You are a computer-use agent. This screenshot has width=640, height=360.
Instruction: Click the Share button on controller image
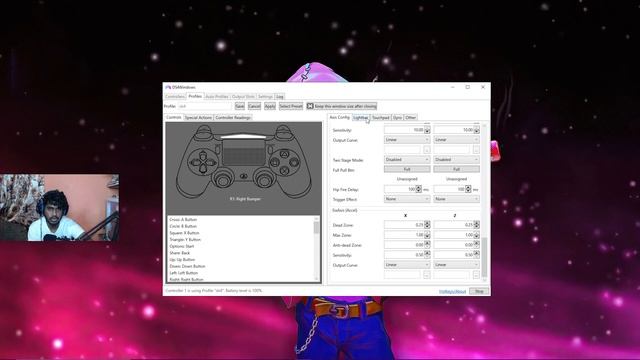pyautogui.click(x=218, y=149)
